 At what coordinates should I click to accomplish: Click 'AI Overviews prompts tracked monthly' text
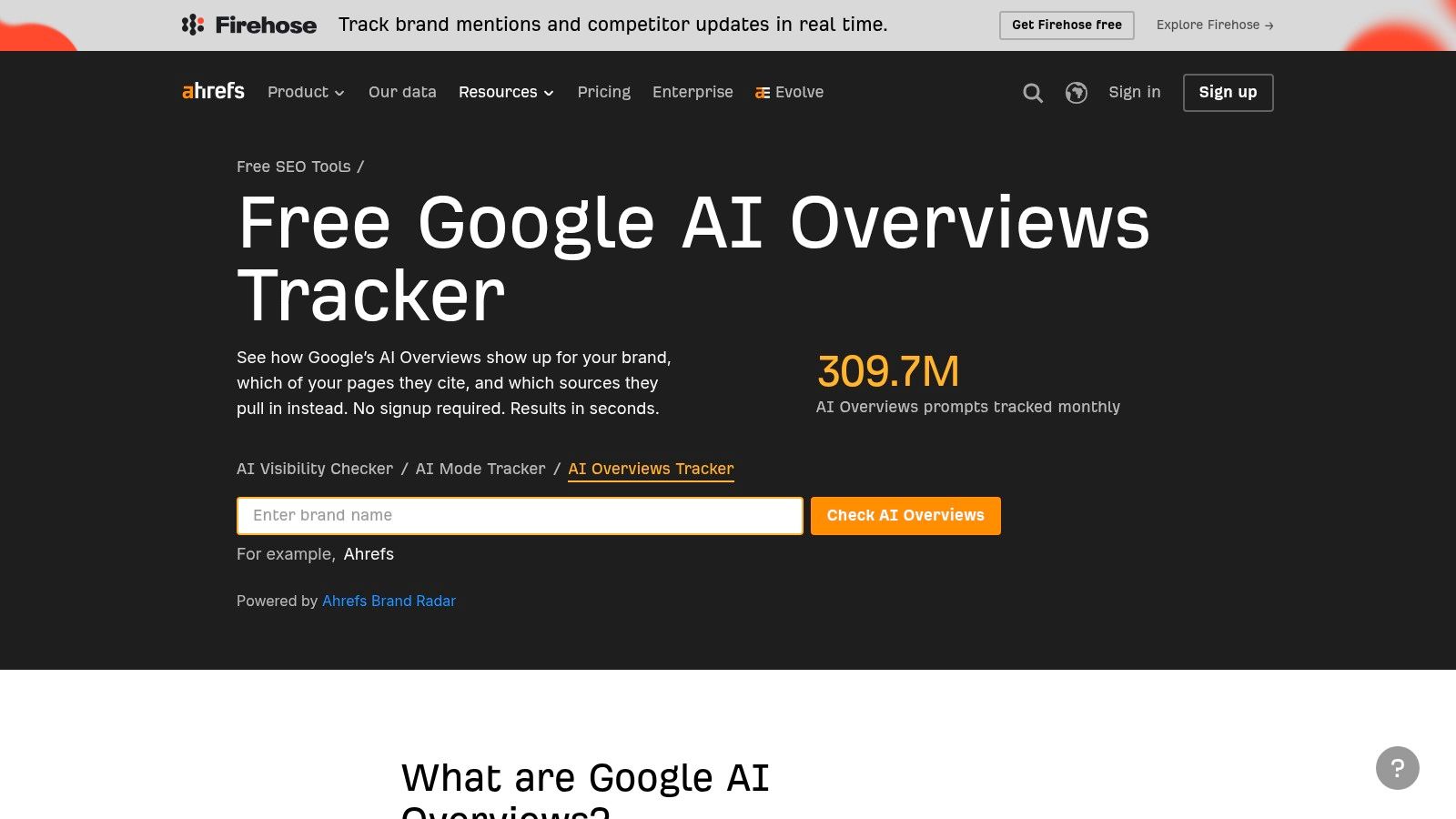click(968, 407)
